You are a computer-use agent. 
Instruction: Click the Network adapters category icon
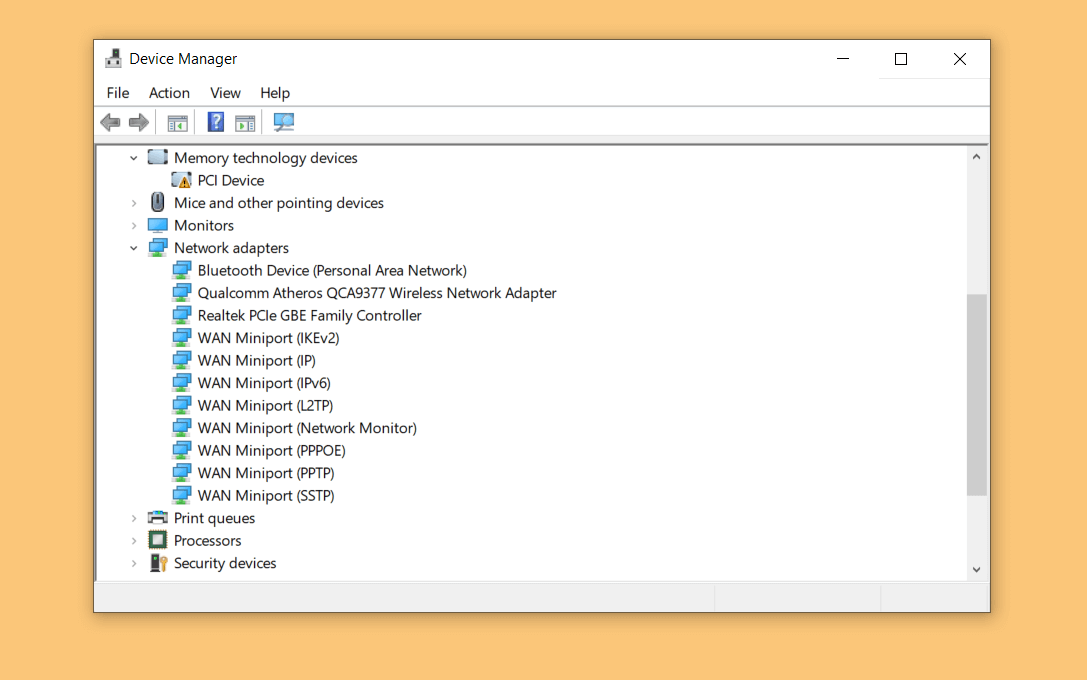(158, 247)
